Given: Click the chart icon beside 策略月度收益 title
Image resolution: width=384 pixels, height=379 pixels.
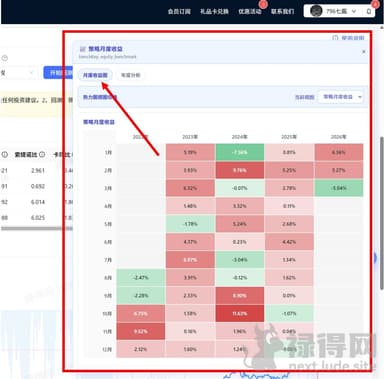Looking at the screenshot, I should (x=83, y=49).
